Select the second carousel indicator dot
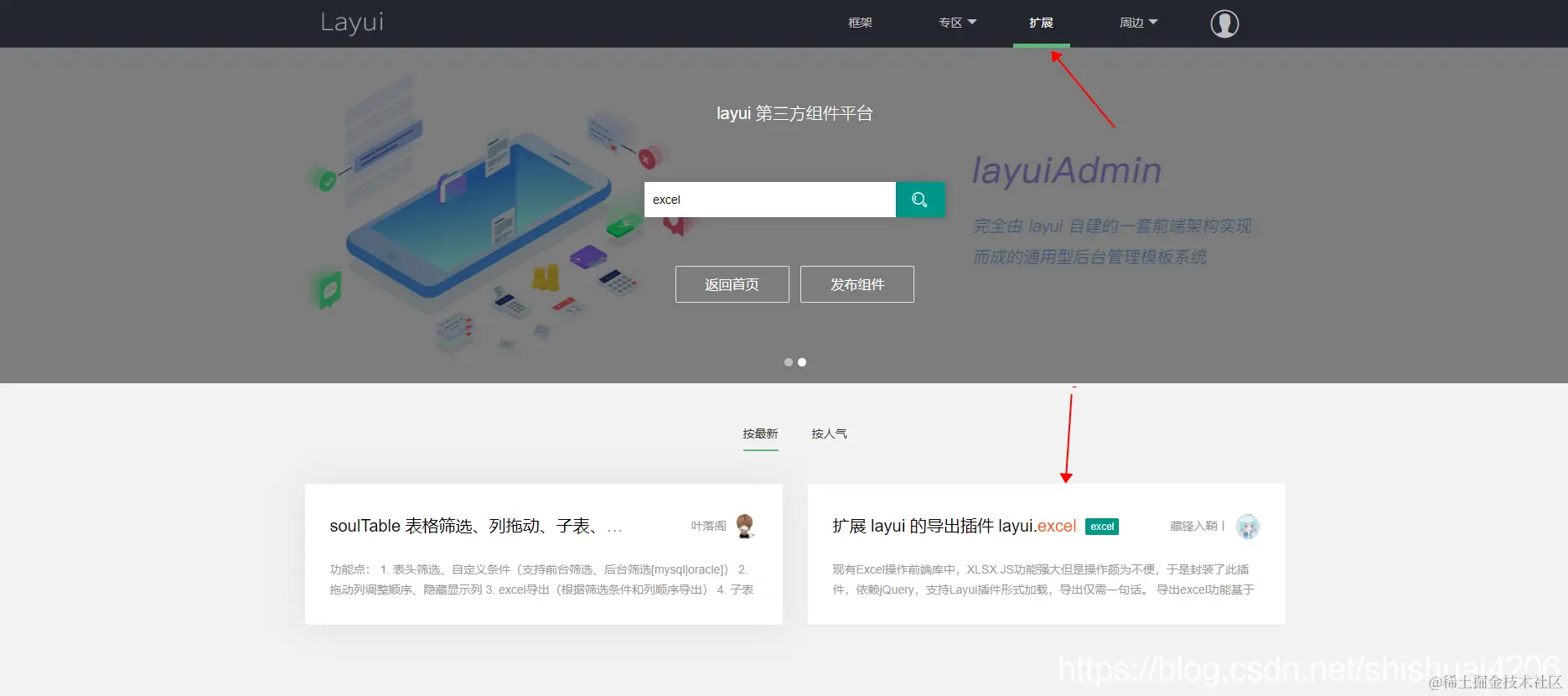The height and width of the screenshot is (696, 1568). coord(802,362)
